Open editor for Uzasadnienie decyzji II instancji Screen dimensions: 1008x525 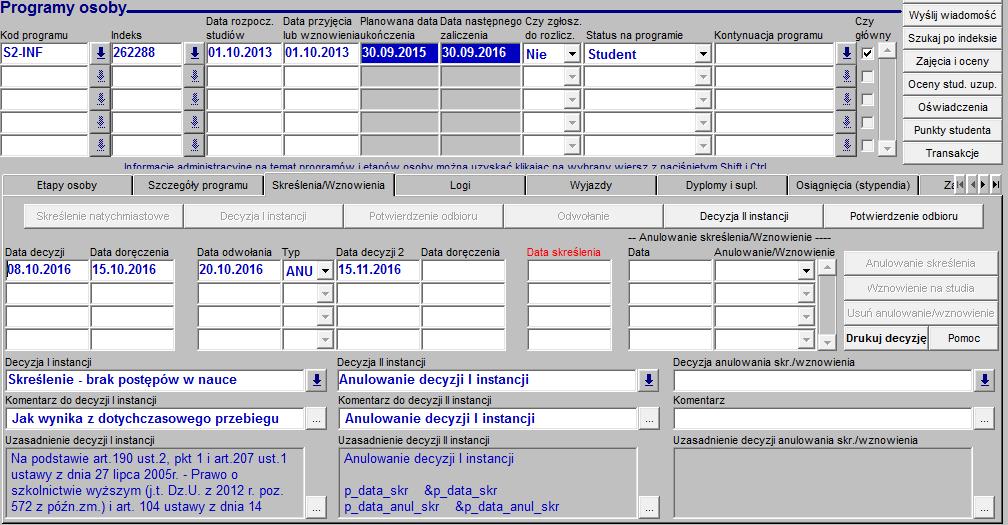649,508
